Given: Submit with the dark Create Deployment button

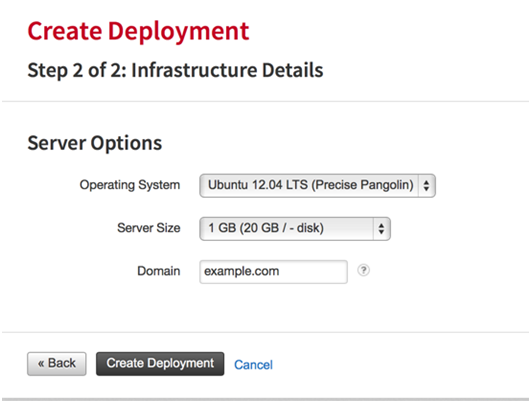Looking at the screenshot, I should click(160, 364).
